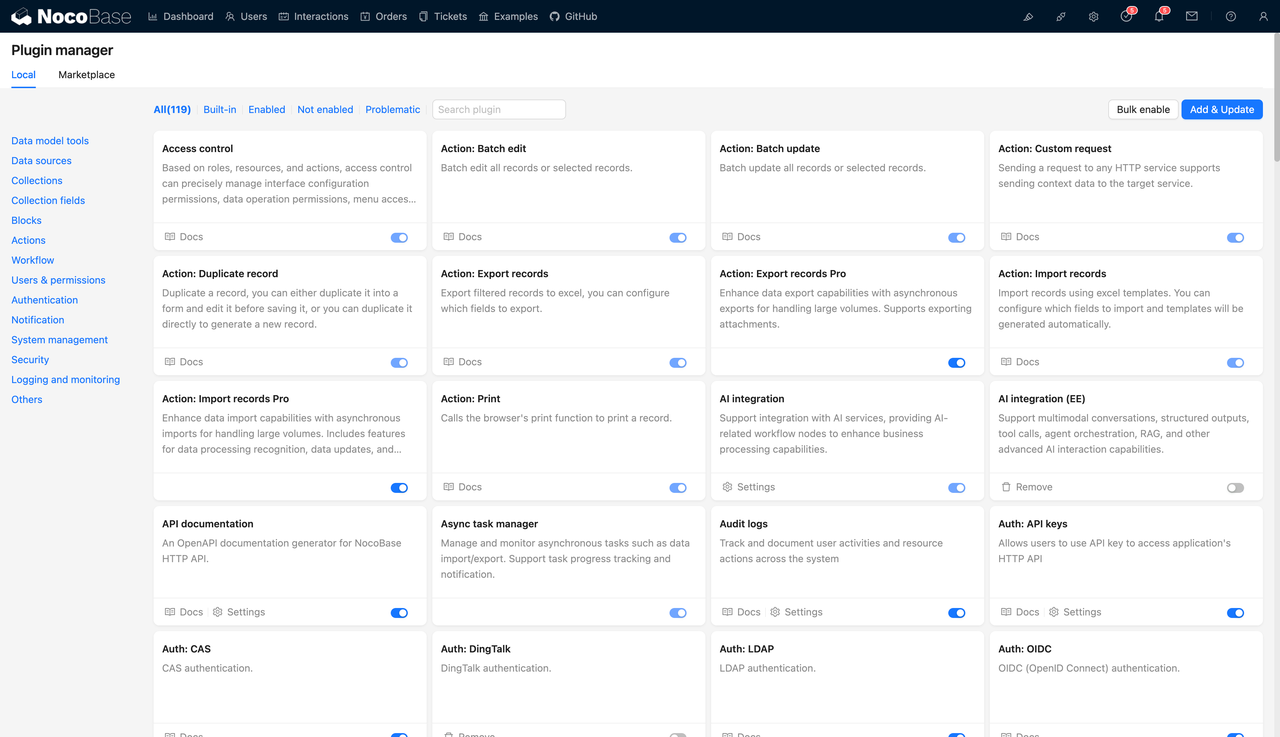Click Docs icon on Action: Duplicate record card

coord(170,362)
